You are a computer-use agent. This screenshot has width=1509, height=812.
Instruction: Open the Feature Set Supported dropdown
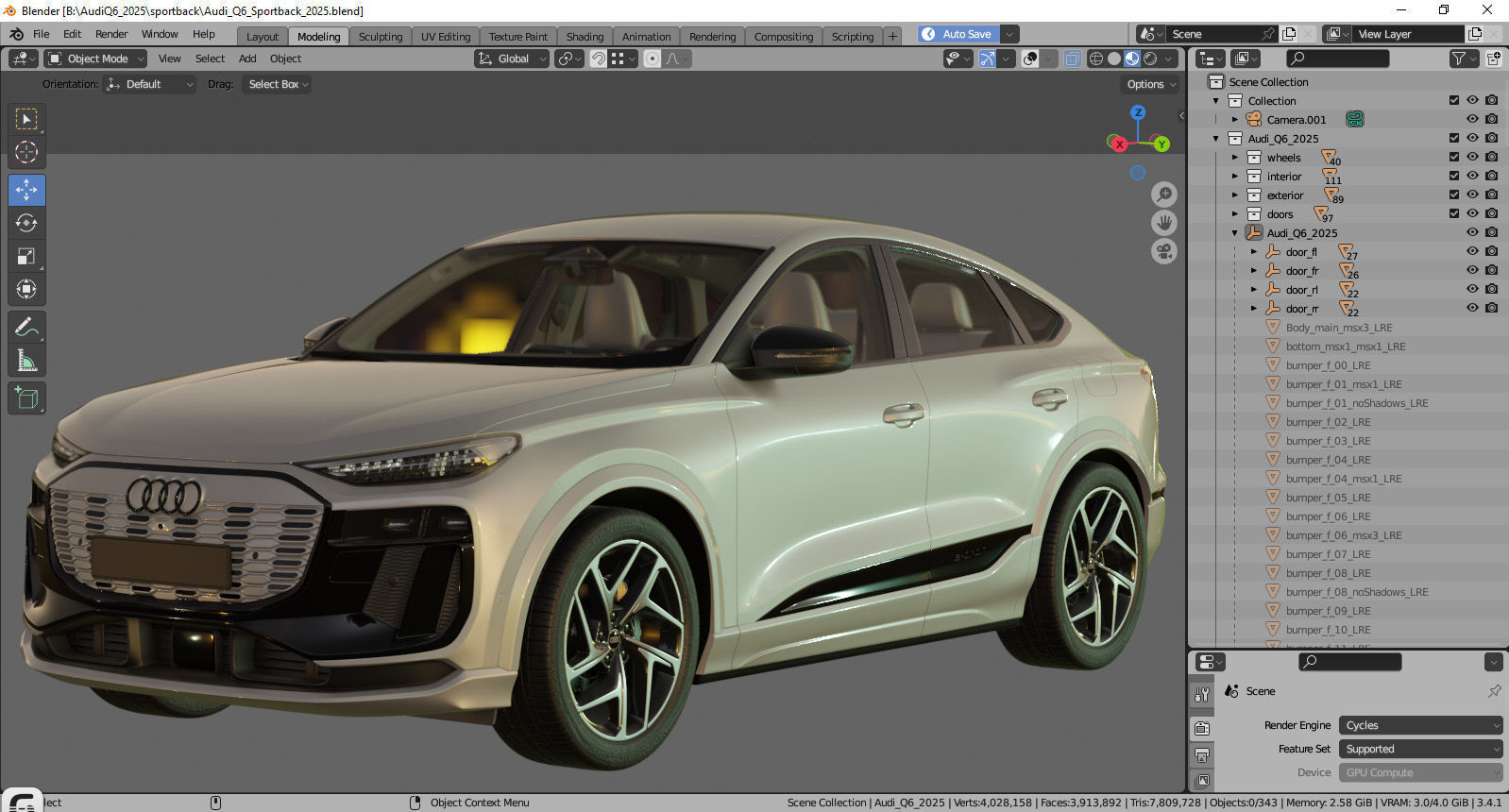[1420, 749]
